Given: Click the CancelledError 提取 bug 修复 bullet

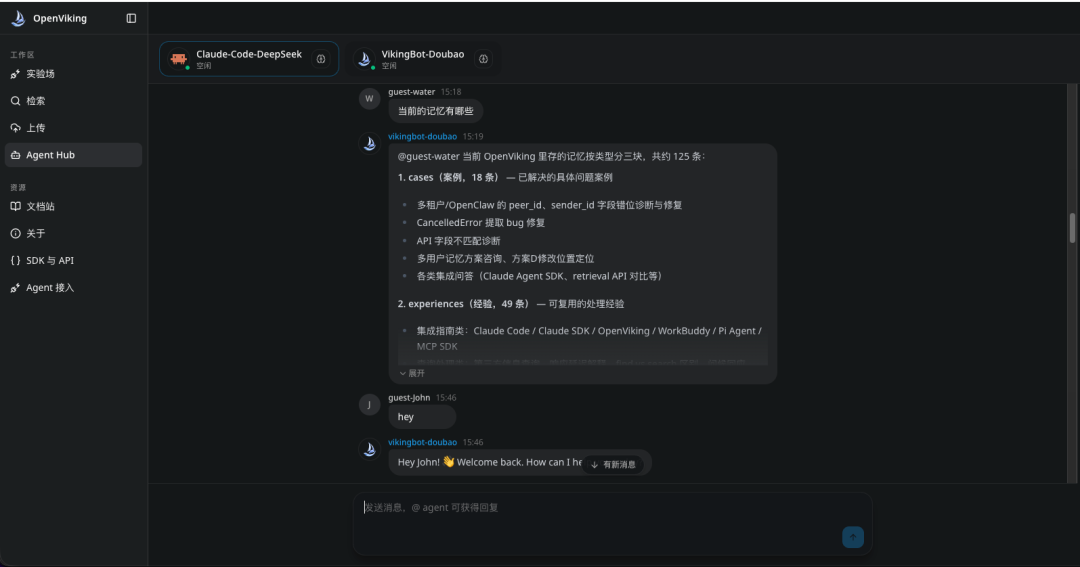Looking at the screenshot, I should tap(481, 223).
